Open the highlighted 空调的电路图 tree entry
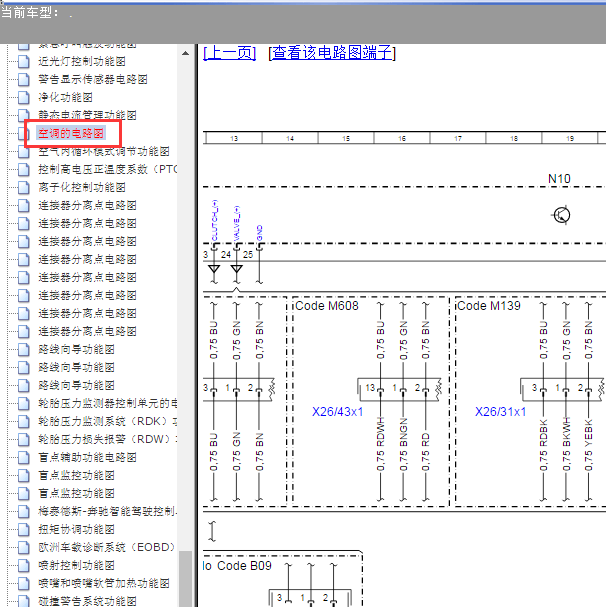Image resolution: width=606 pixels, height=607 pixels. [71, 134]
